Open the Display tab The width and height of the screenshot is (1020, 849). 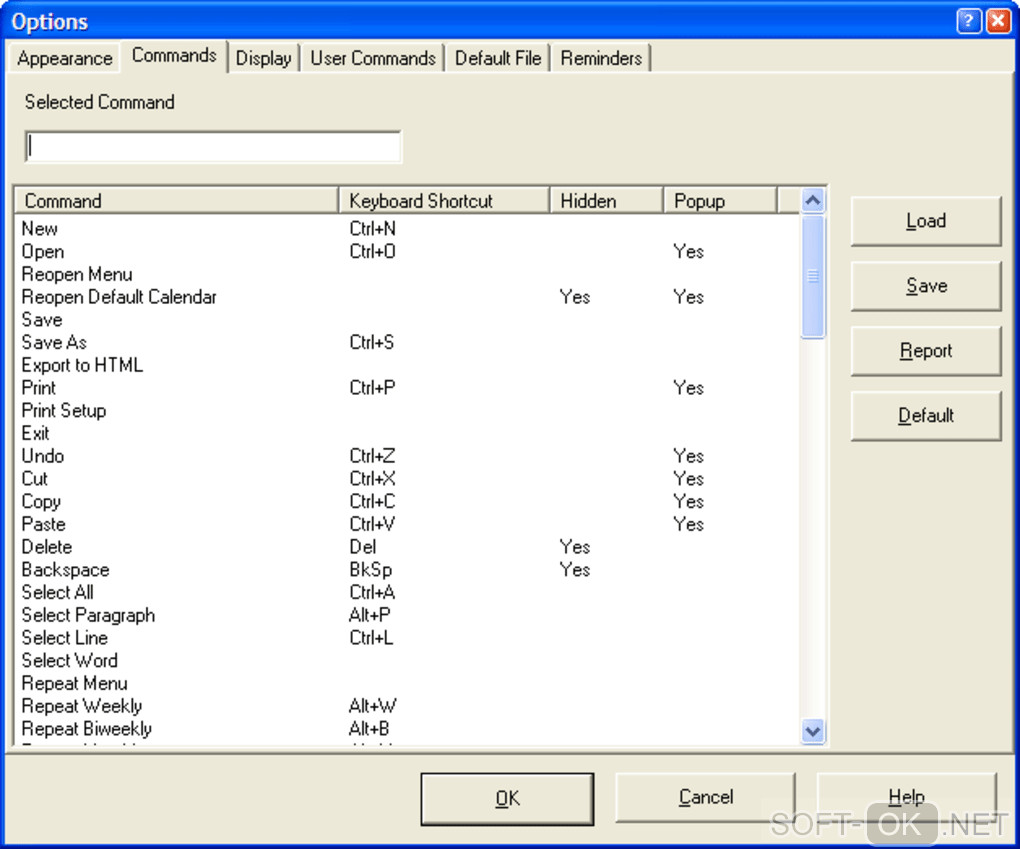pyautogui.click(x=263, y=59)
